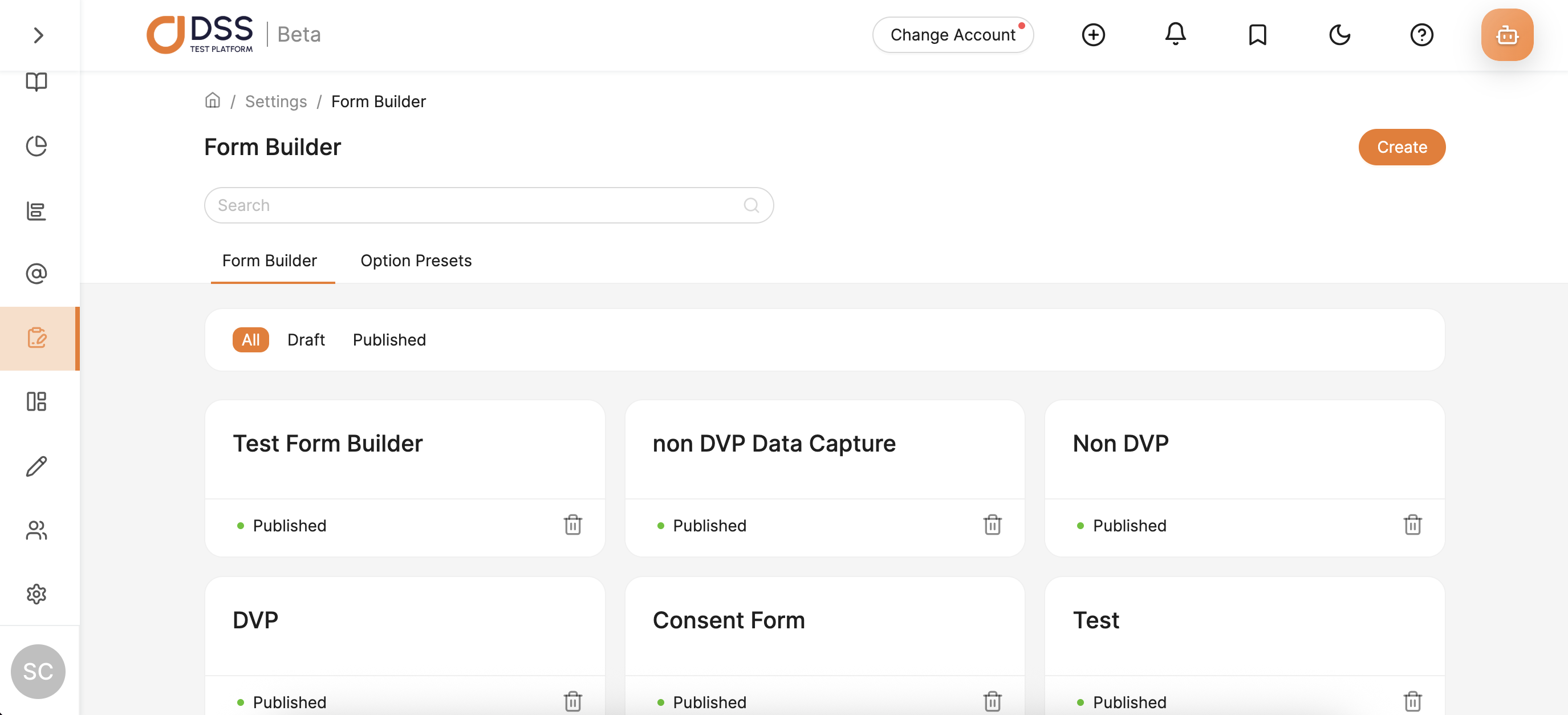The width and height of the screenshot is (1568, 715).
Task: Expand the sidebar with the chevron arrow
Action: tap(38, 35)
